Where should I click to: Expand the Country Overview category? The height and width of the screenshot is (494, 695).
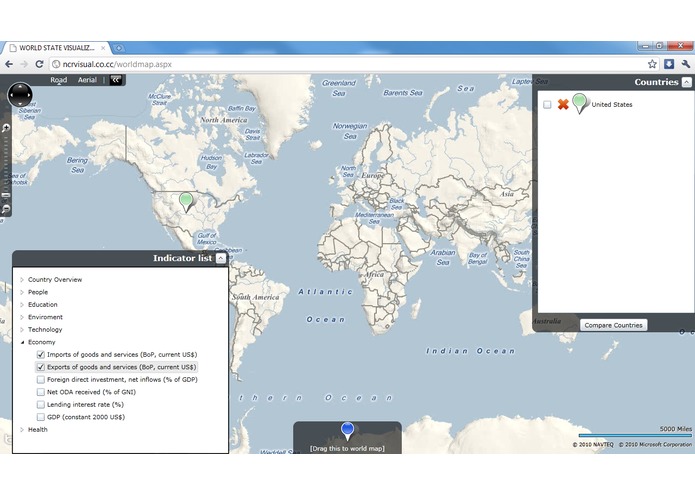coord(22,280)
